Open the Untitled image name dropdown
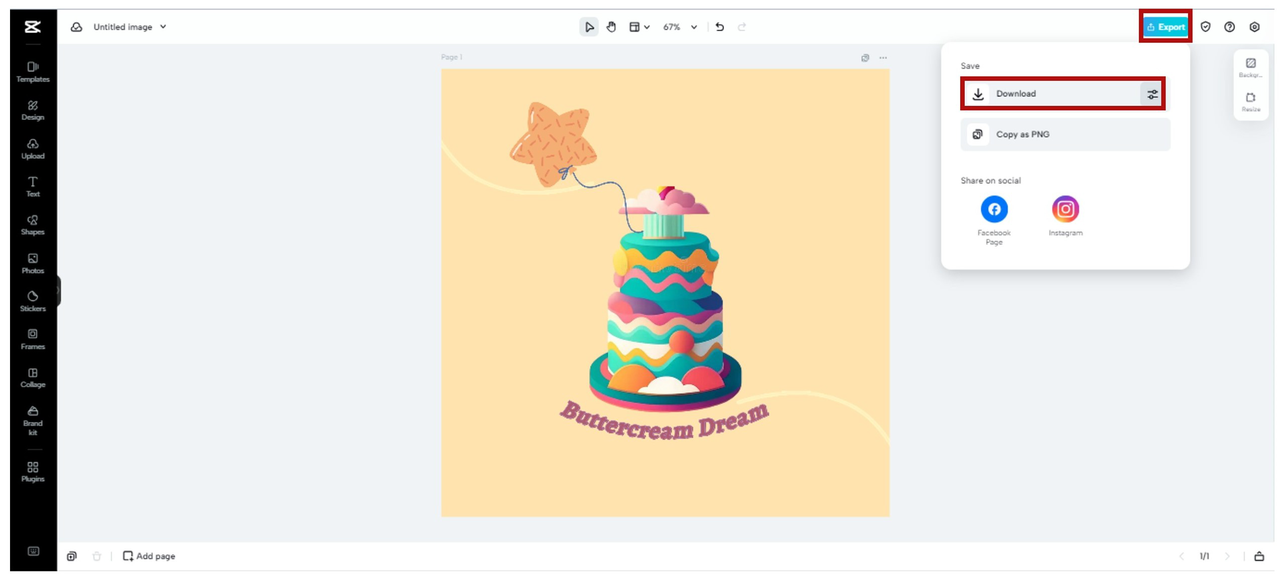The width and height of the screenshot is (1280, 582). (x=130, y=27)
